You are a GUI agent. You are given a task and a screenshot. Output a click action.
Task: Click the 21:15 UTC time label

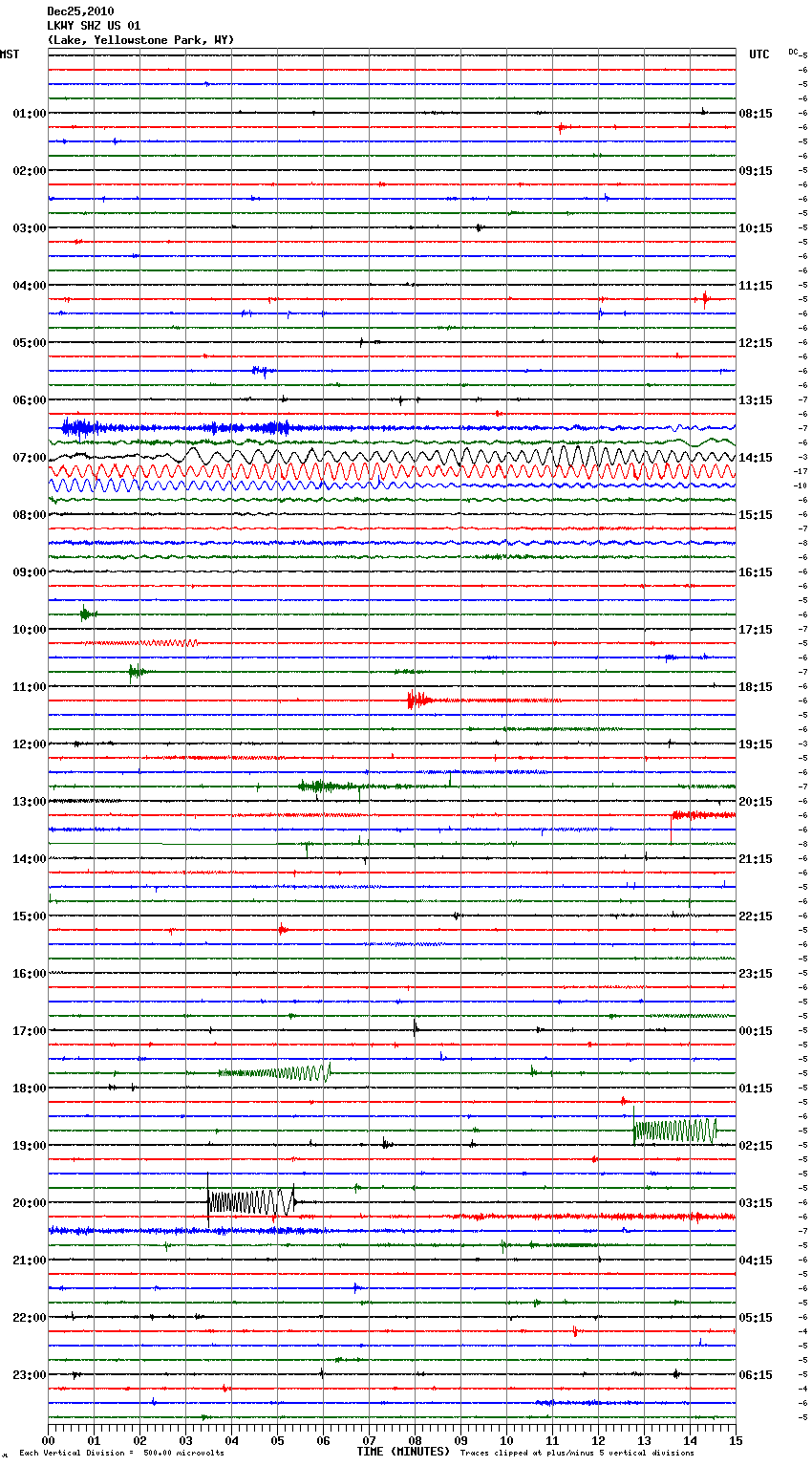pyautogui.click(x=756, y=859)
